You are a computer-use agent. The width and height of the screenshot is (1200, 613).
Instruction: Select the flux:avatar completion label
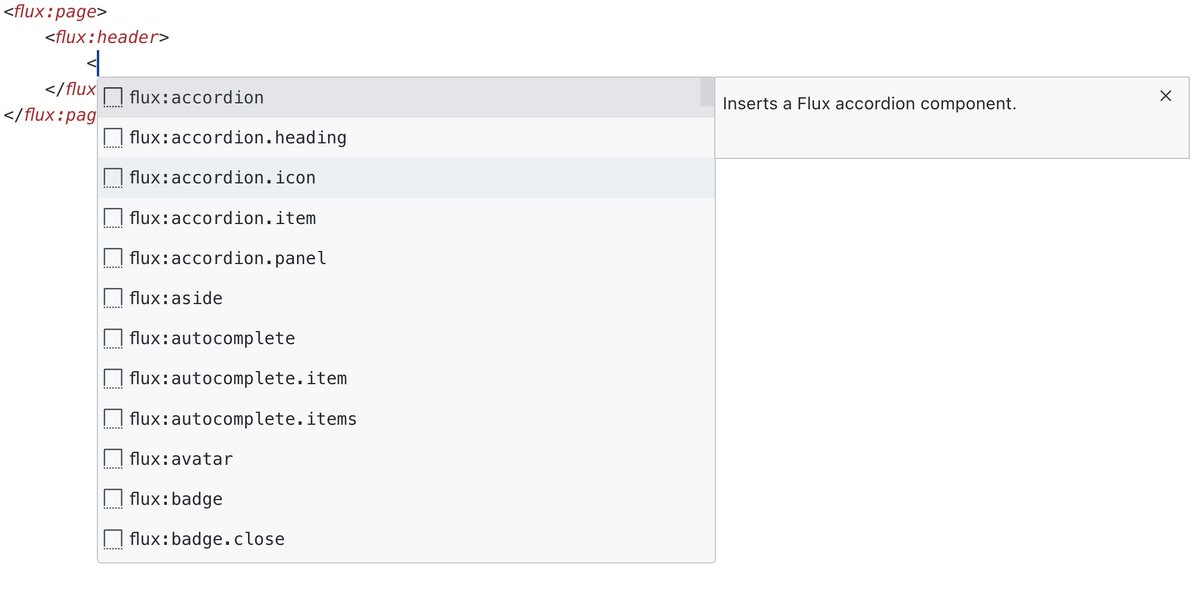[181, 459]
